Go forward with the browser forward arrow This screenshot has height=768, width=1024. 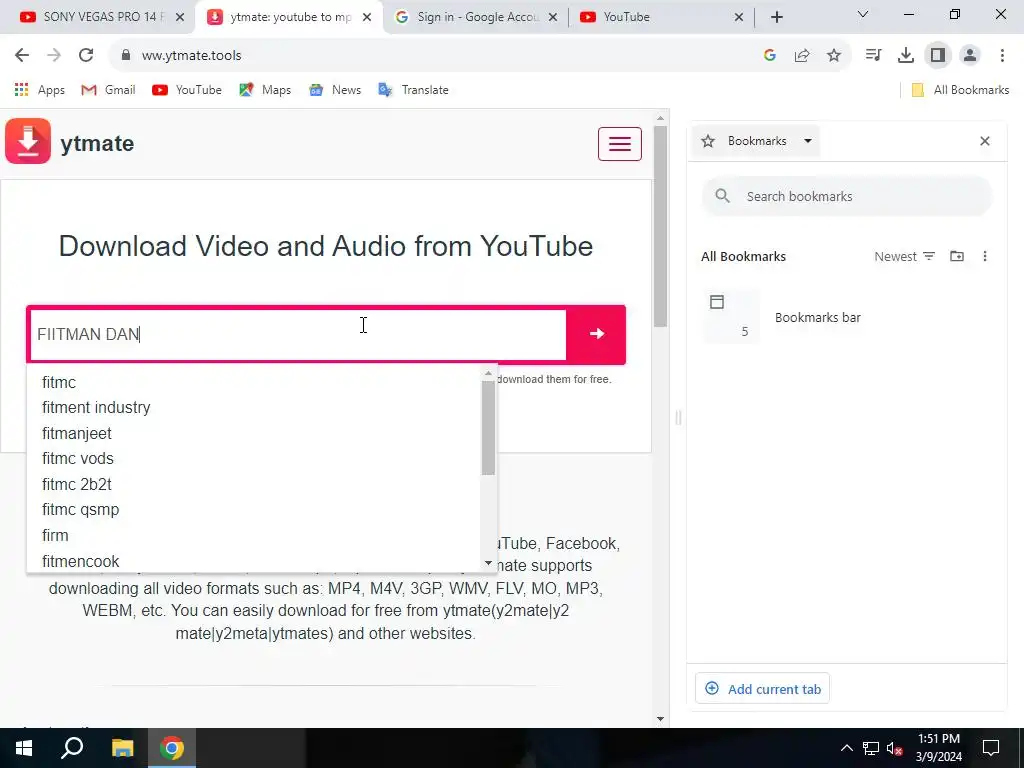click(54, 56)
